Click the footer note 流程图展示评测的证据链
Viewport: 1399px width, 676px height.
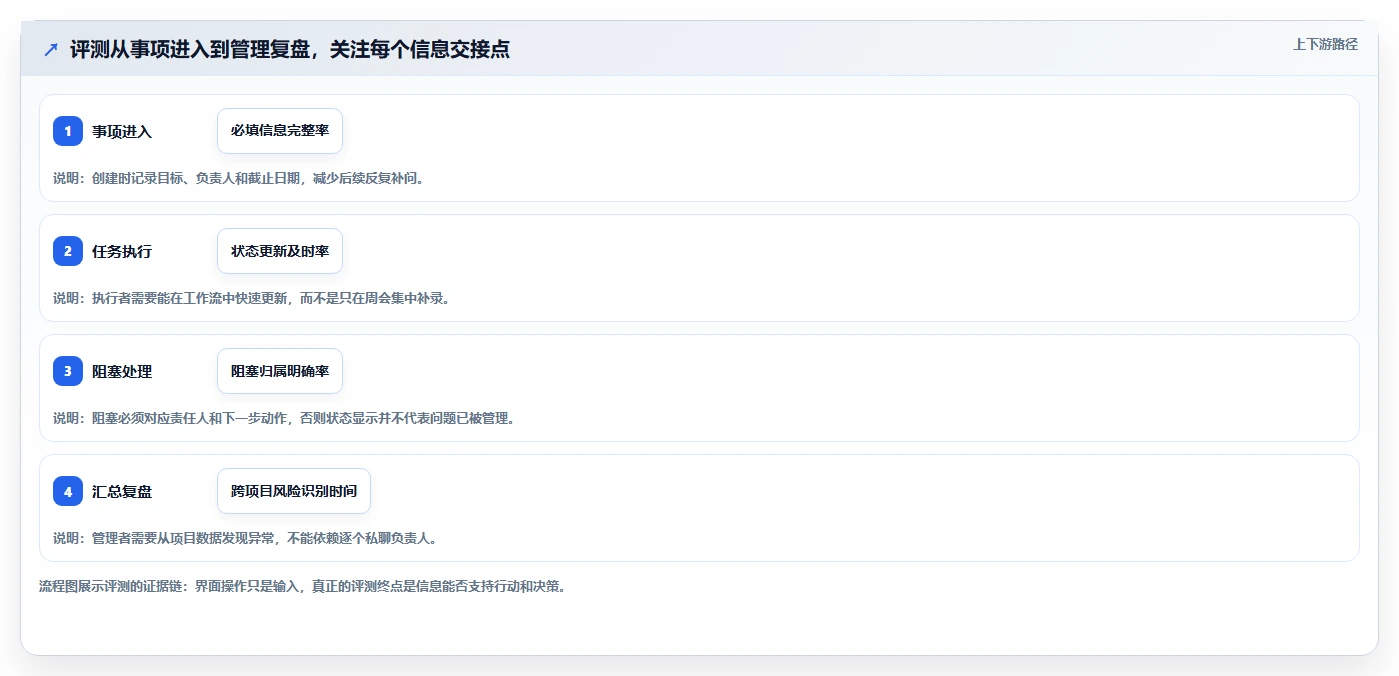tap(303, 586)
